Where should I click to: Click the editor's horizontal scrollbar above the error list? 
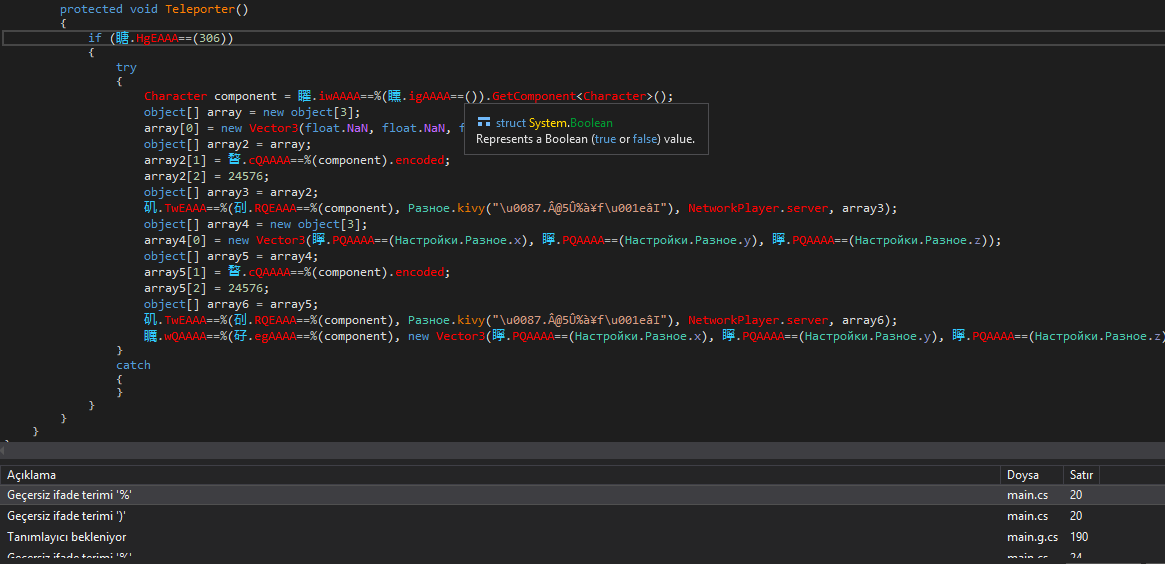tap(582, 452)
